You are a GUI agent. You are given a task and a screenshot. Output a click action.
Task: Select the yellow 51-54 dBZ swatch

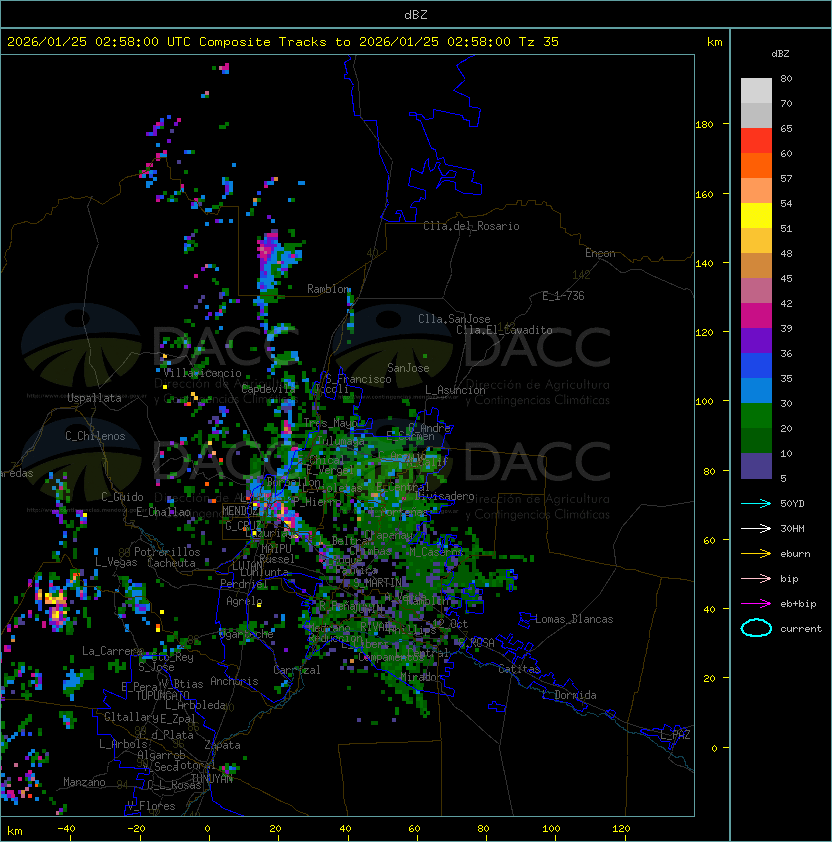pyautogui.click(x=756, y=215)
